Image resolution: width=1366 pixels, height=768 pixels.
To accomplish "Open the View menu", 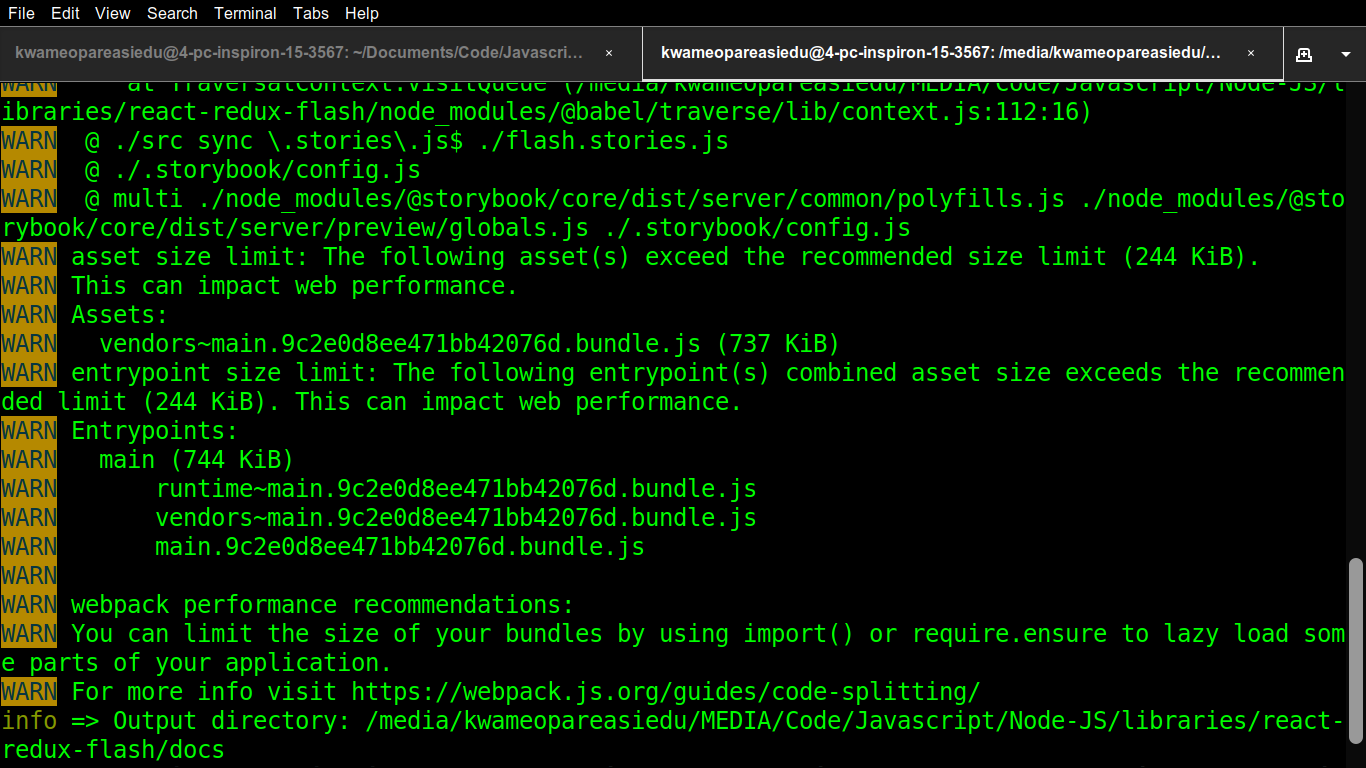I will pyautogui.click(x=113, y=13).
